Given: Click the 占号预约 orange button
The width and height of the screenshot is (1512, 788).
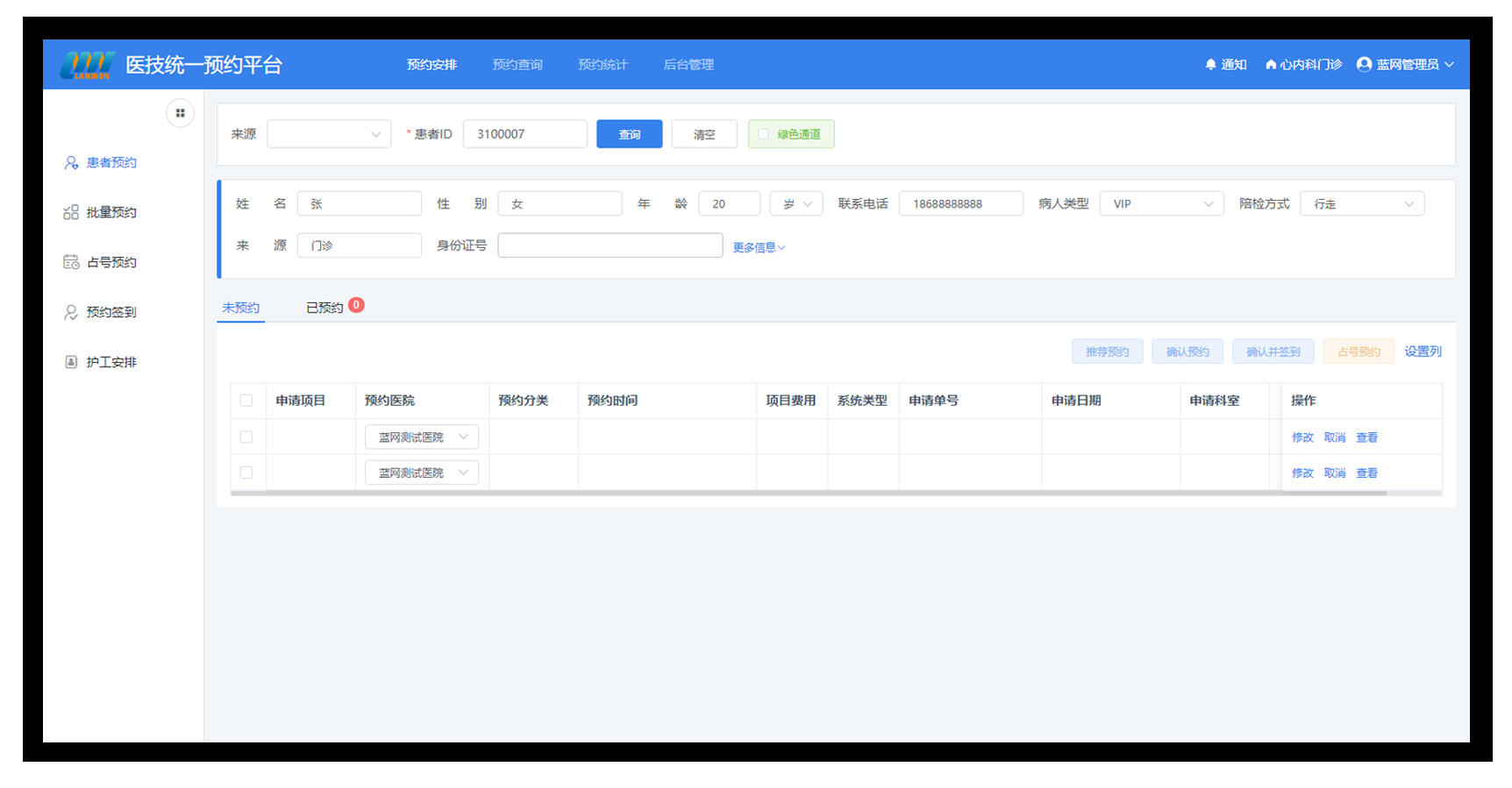Looking at the screenshot, I should (x=1359, y=351).
